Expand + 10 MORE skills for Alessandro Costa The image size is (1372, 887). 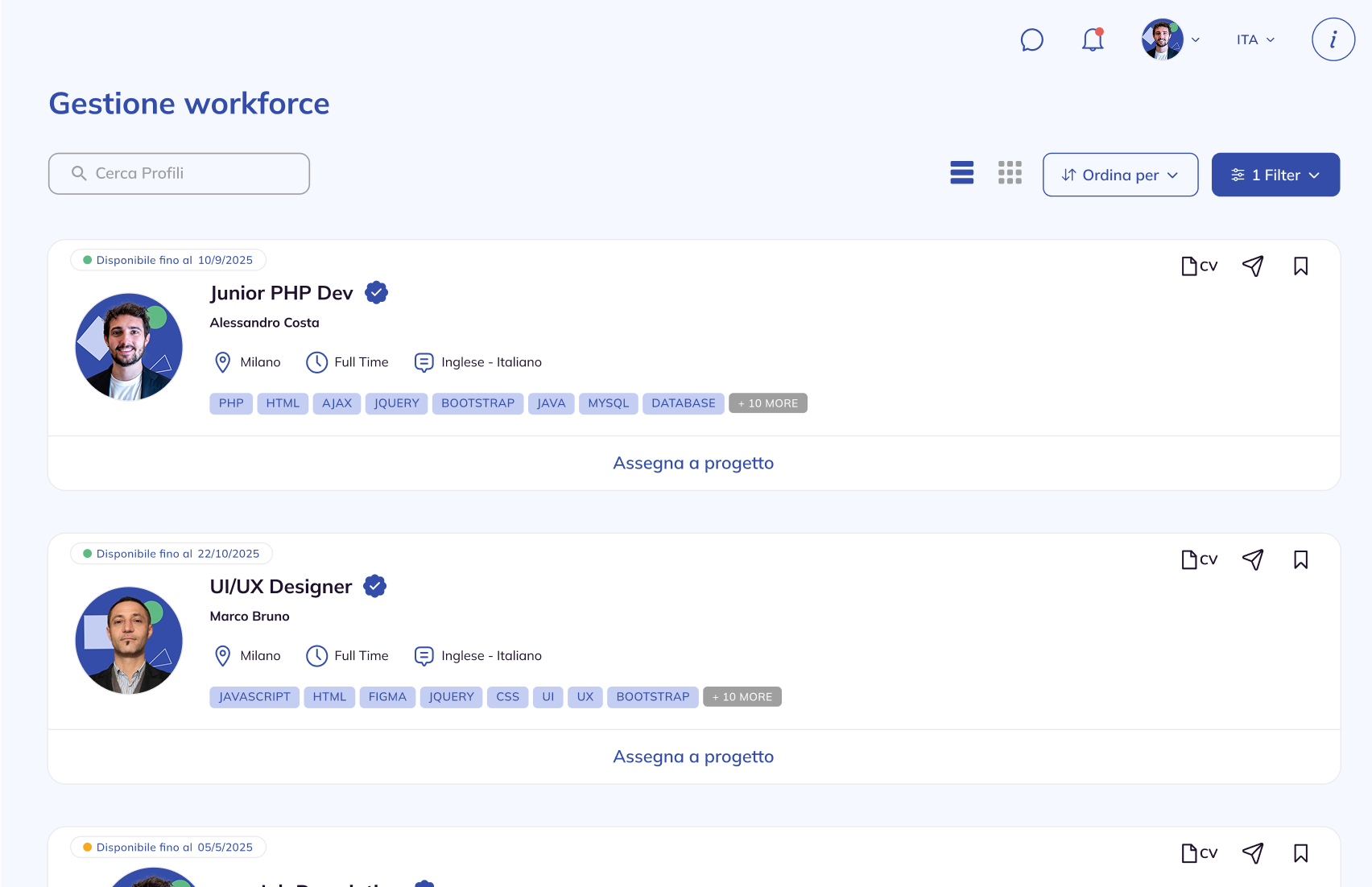pos(768,403)
